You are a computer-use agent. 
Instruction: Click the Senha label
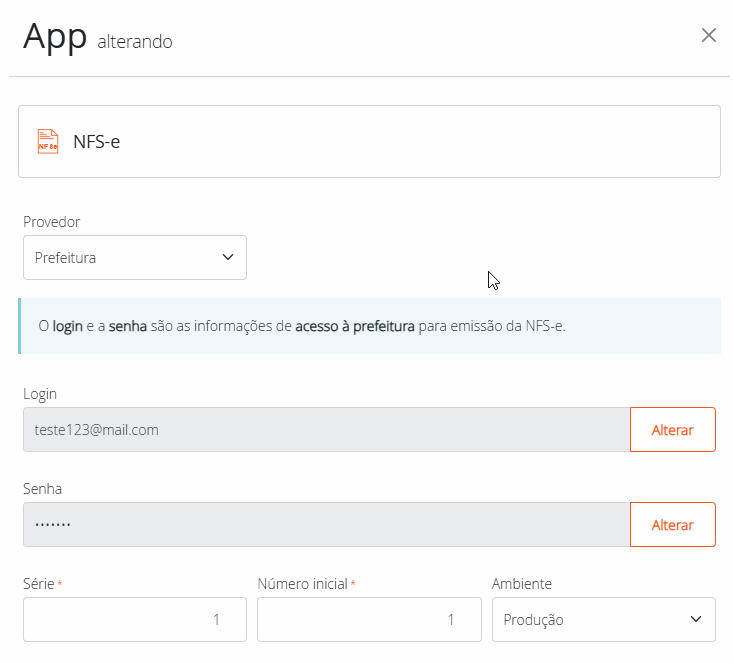coord(43,489)
